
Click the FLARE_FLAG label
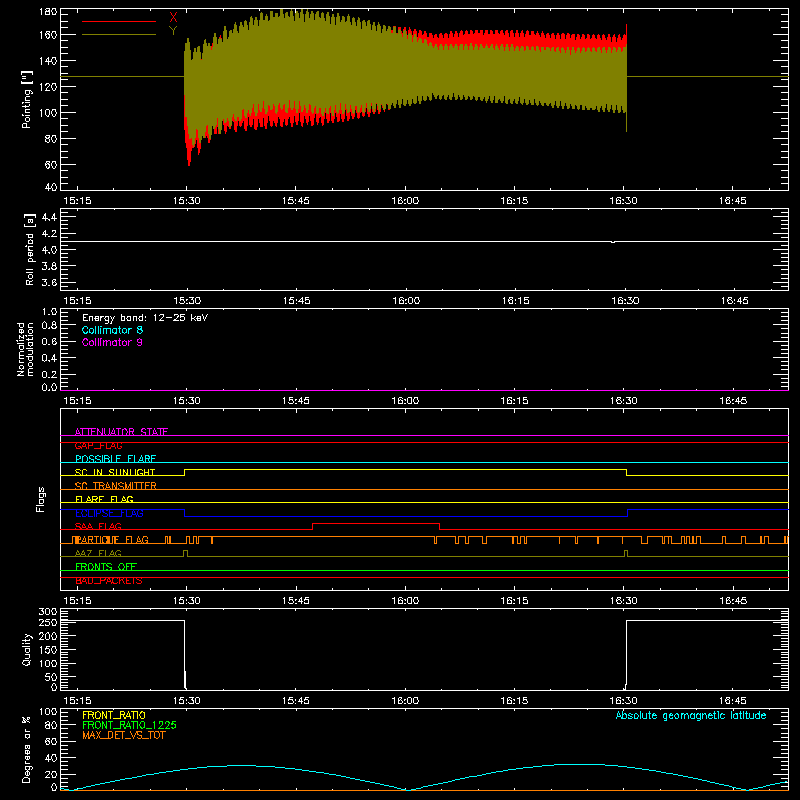point(104,499)
